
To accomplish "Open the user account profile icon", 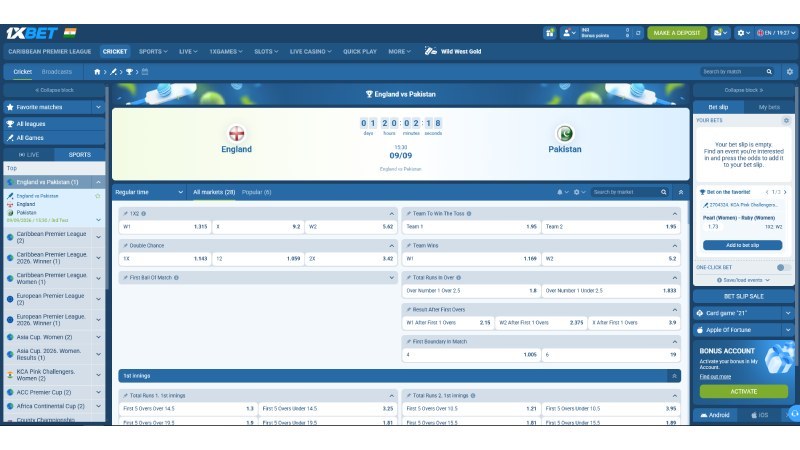I will (x=568, y=33).
